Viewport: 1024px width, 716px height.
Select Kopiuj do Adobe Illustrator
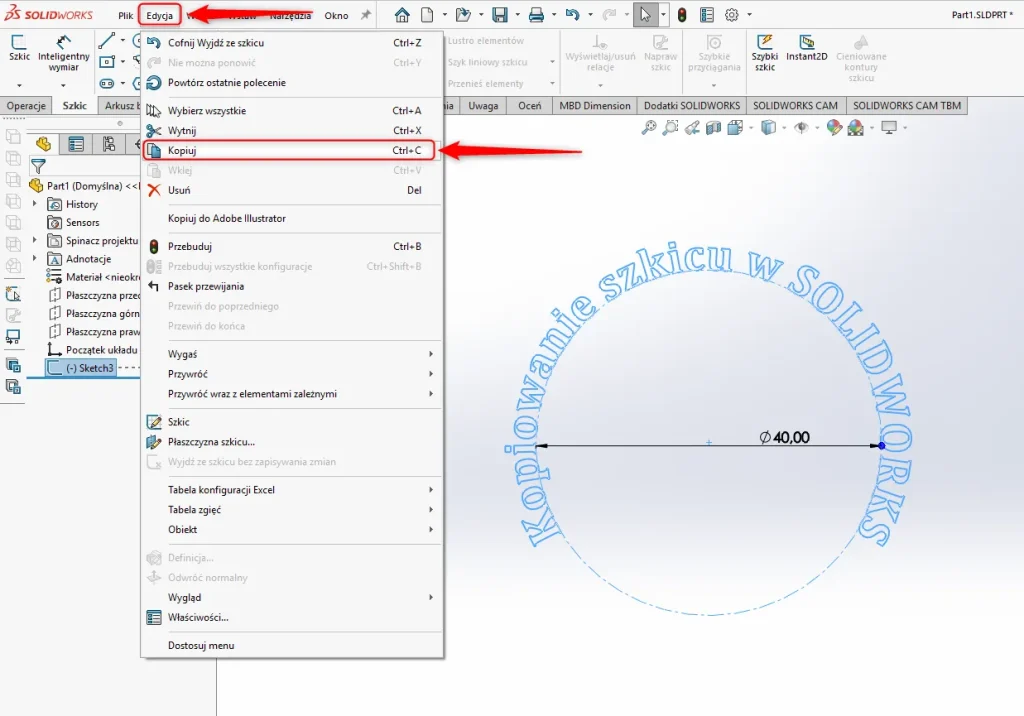292,218
